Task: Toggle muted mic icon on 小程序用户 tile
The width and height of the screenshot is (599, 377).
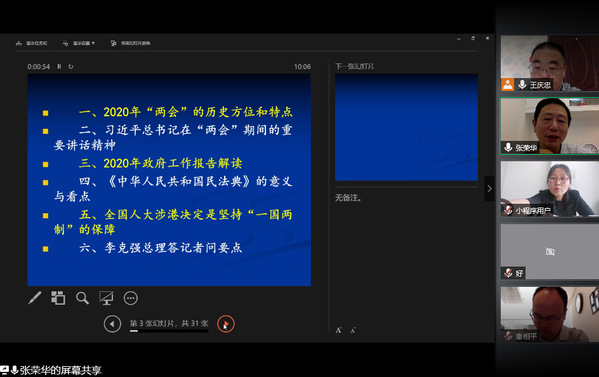Action: pyautogui.click(x=508, y=210)
